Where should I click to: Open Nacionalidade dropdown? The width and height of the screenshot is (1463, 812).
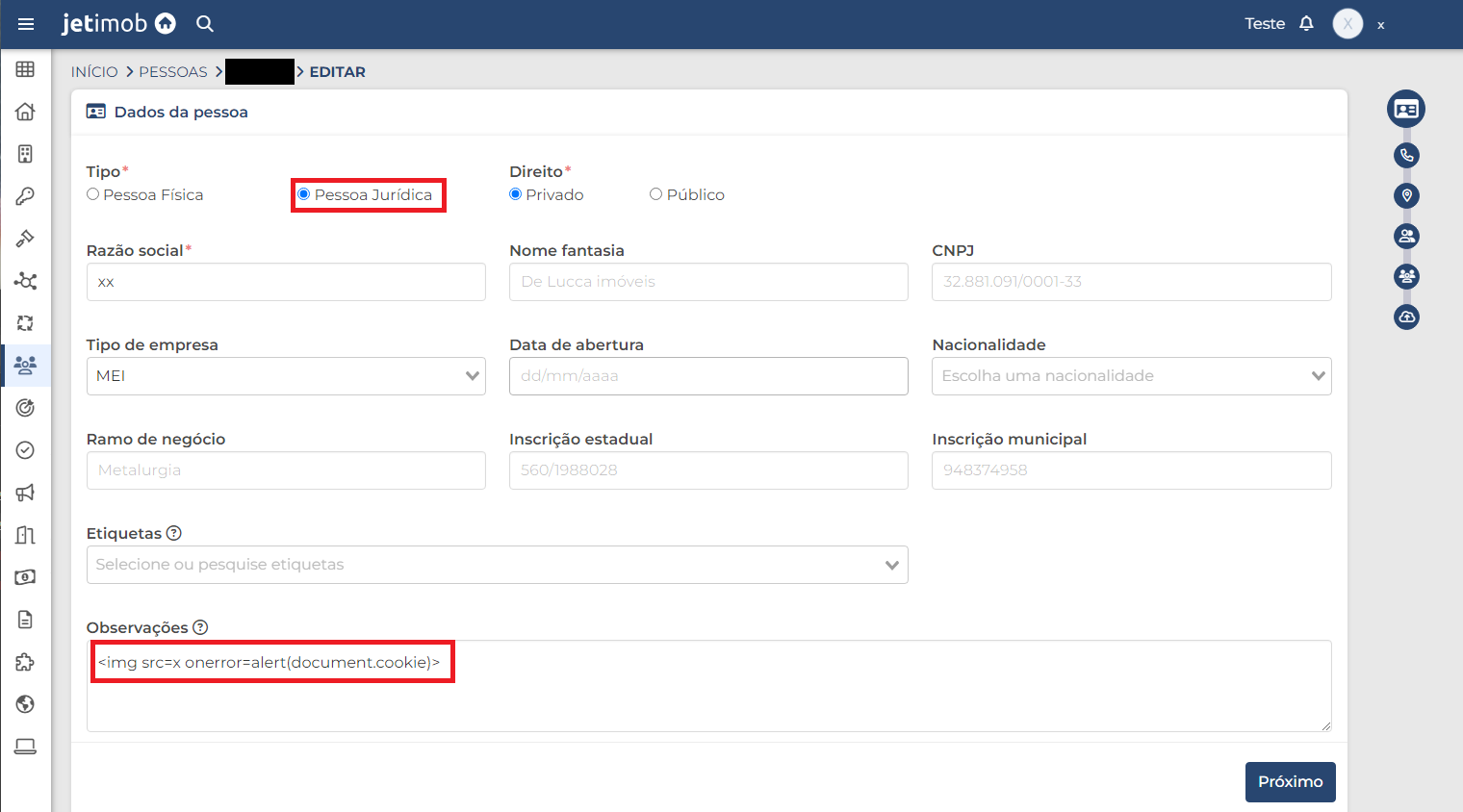coord(1131,376)
